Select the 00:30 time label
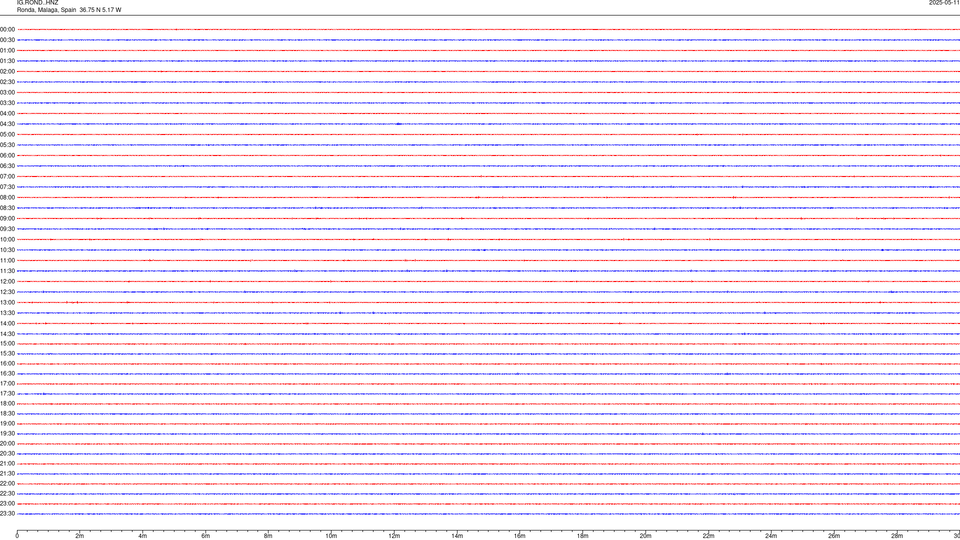Viewport: 960px width, 540px height. (7, 40)
